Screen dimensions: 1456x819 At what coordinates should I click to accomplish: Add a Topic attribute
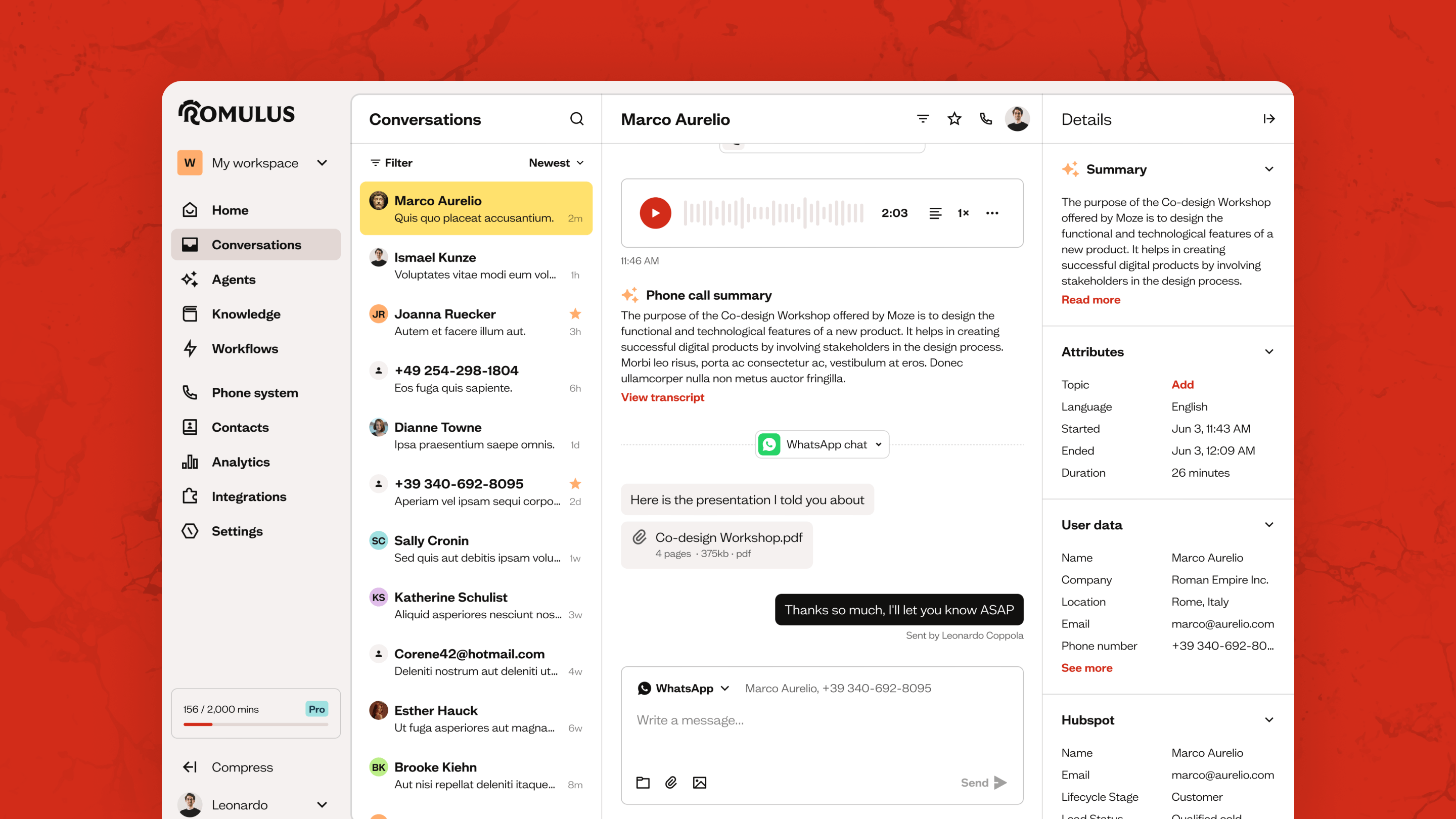coord(1183,384)
